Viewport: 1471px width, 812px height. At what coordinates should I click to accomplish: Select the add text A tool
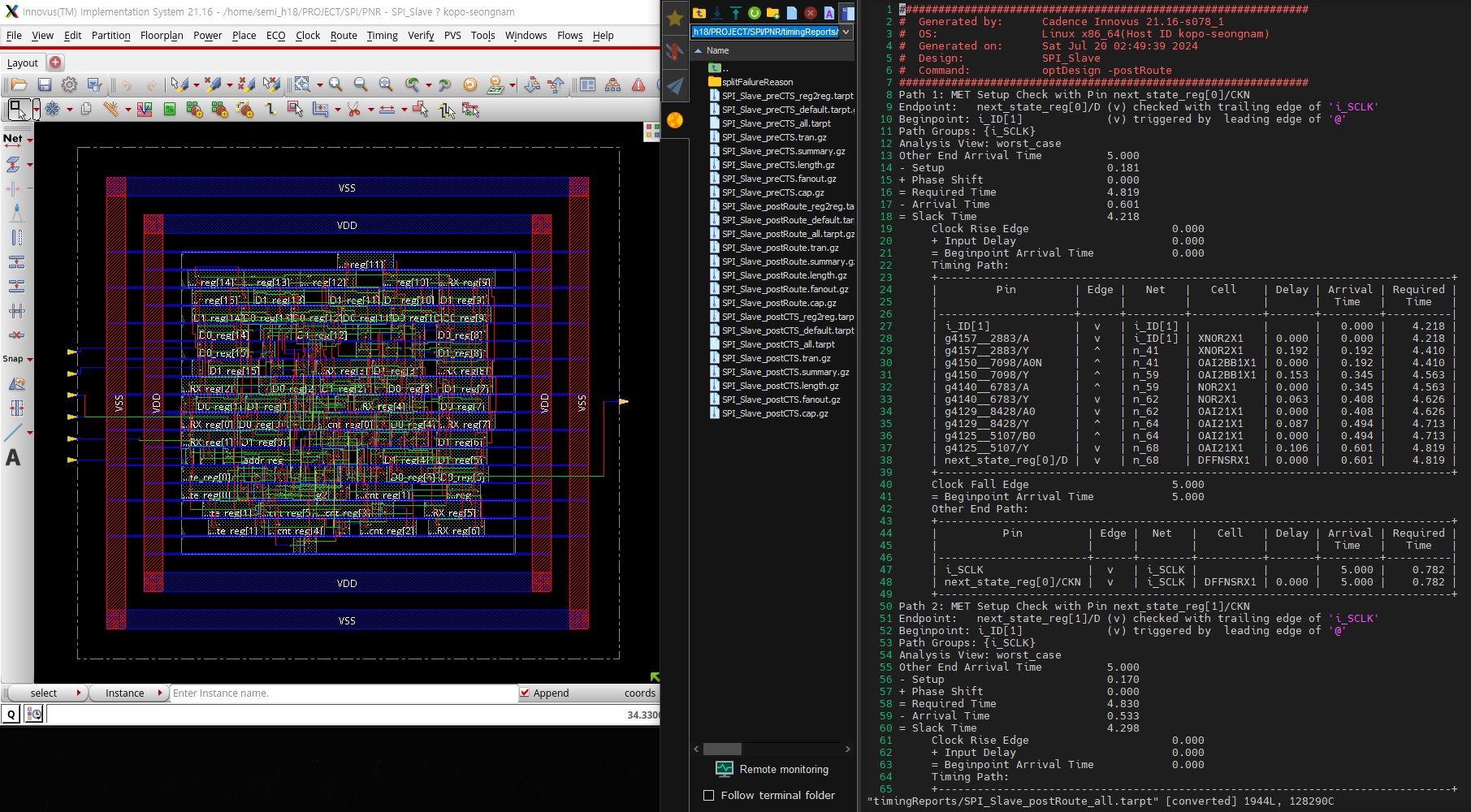click(13, 458)
